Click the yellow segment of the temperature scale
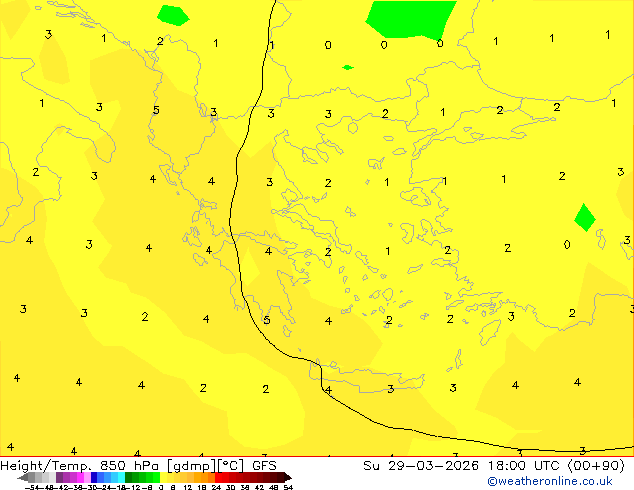This screenshot has width=634, height=490. point(163,477)
